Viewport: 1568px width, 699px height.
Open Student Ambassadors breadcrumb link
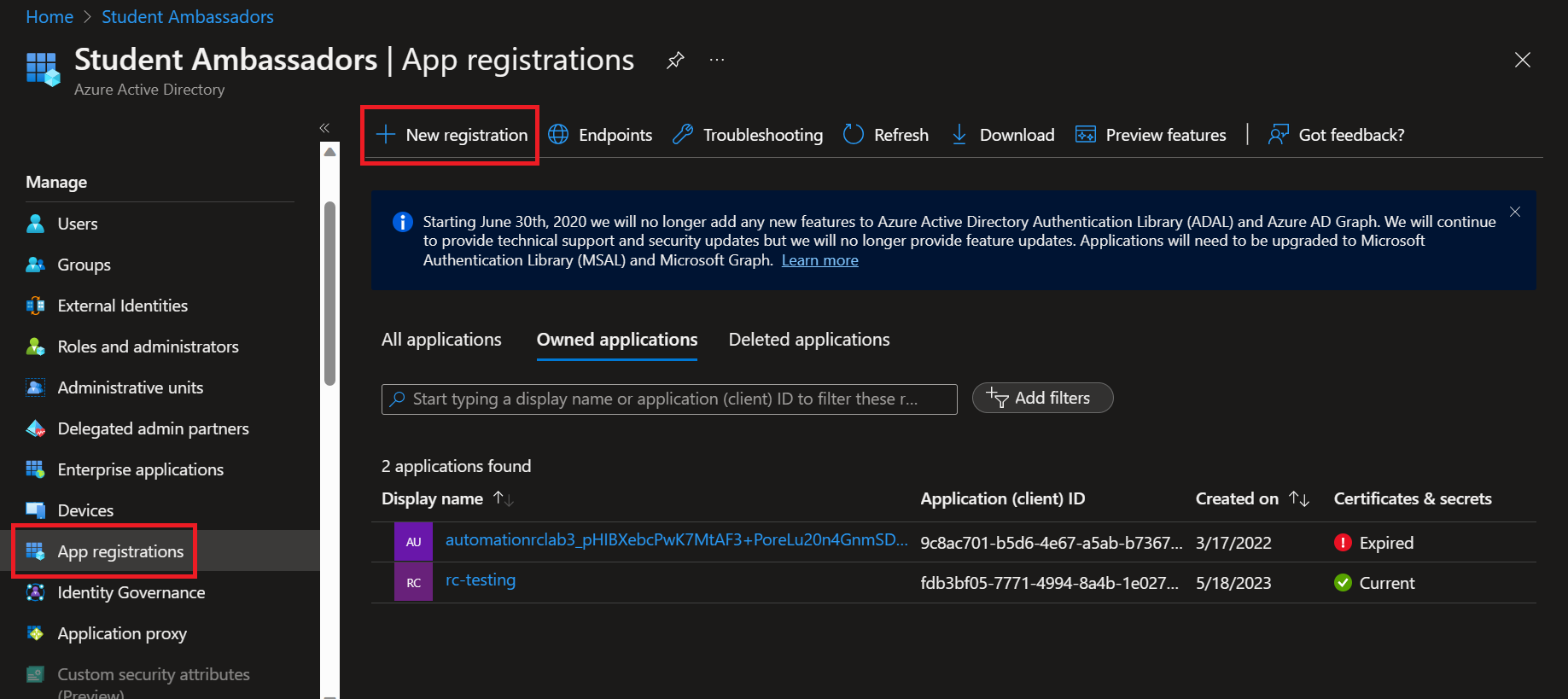pyautogui.click(x=188, y=17)
